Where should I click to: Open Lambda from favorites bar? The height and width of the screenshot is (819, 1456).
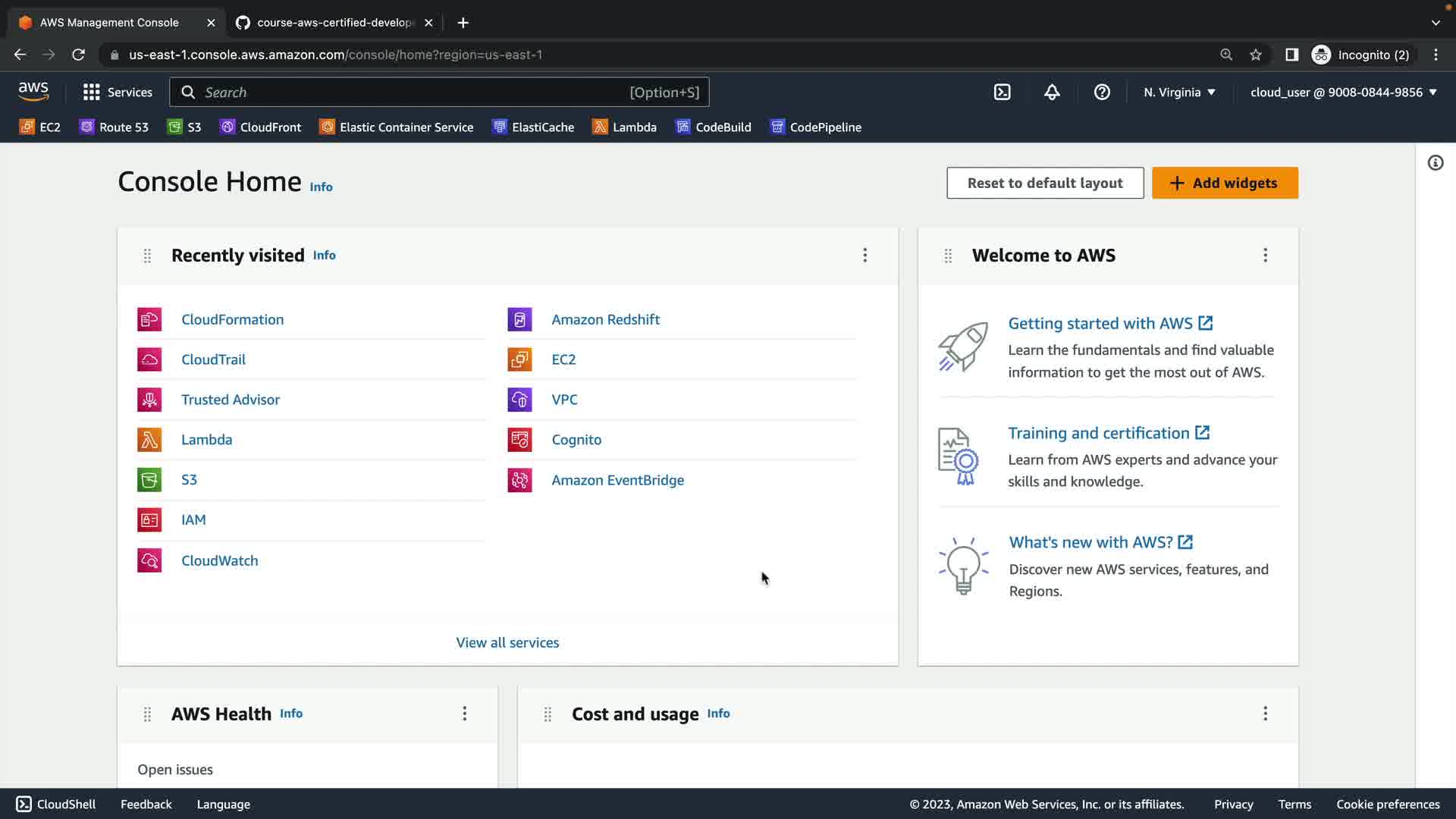(x=625, y=127)
